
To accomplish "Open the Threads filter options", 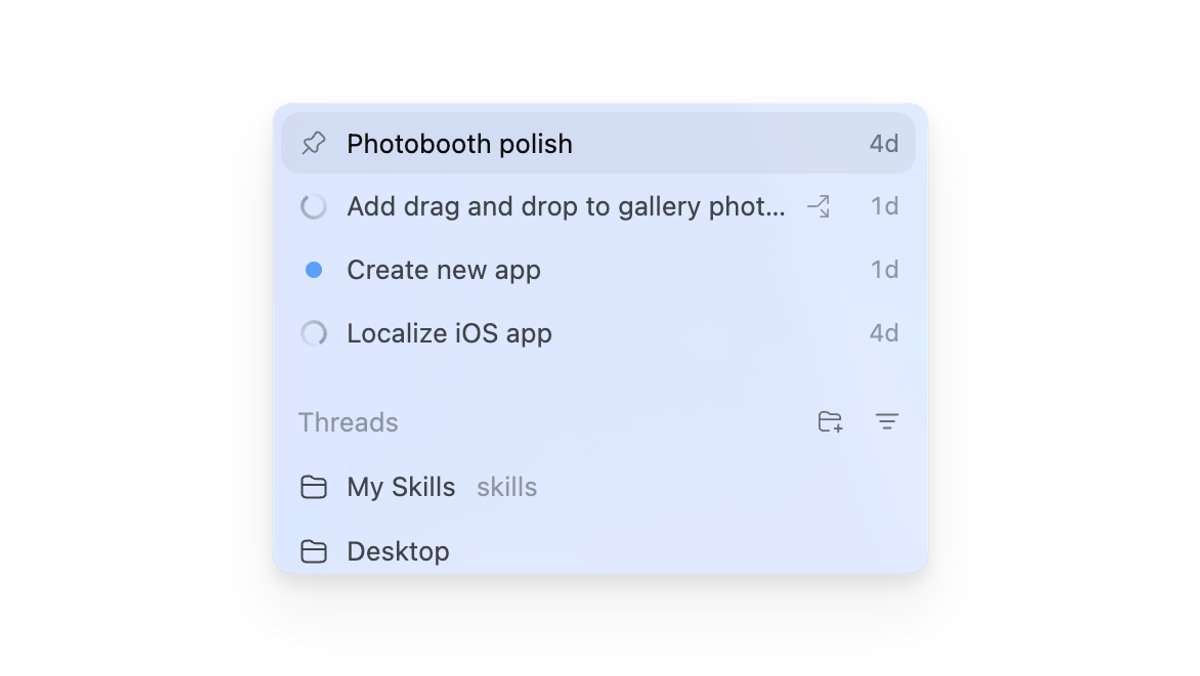I will click(887, 422).
